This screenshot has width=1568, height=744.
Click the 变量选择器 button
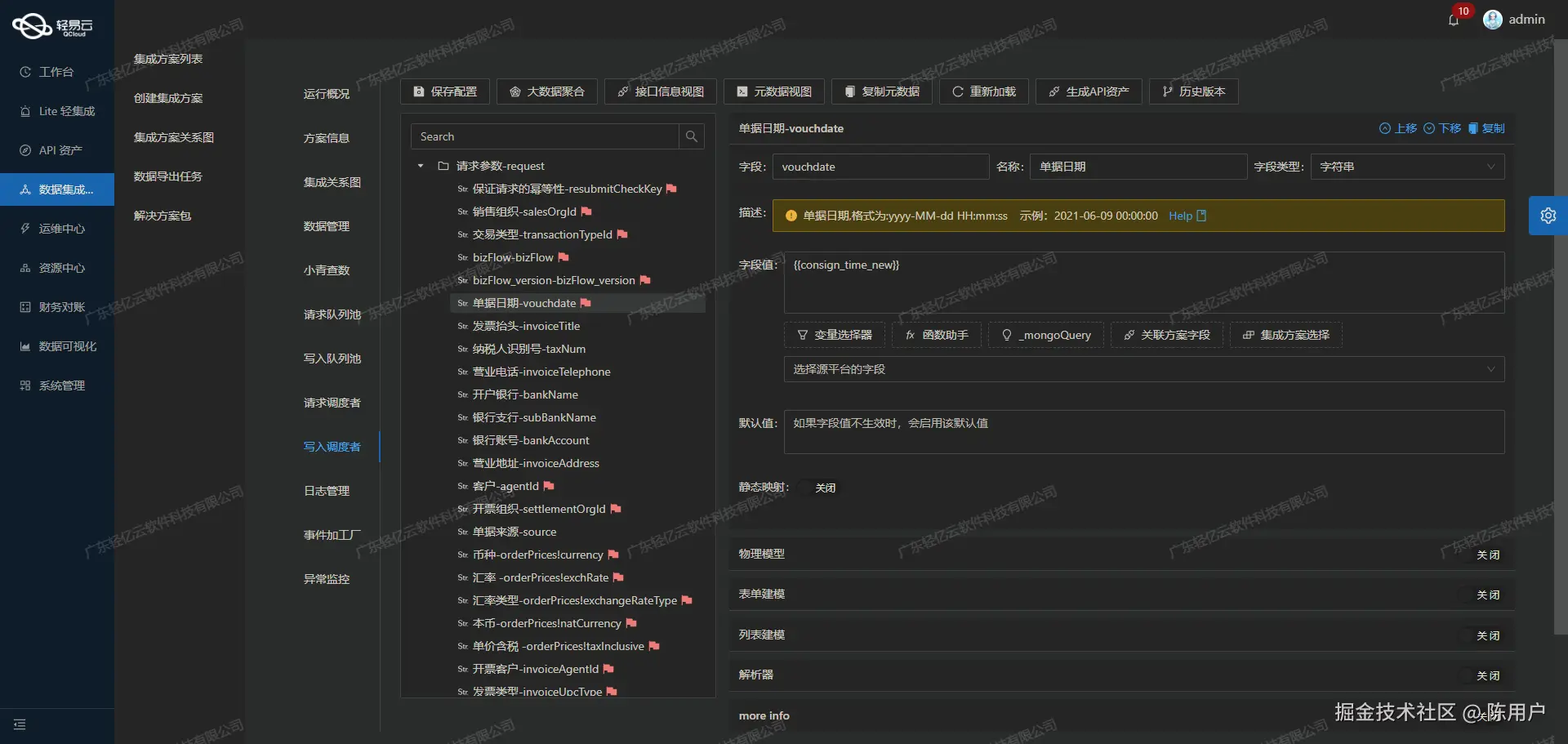click(x=835, y=335)
